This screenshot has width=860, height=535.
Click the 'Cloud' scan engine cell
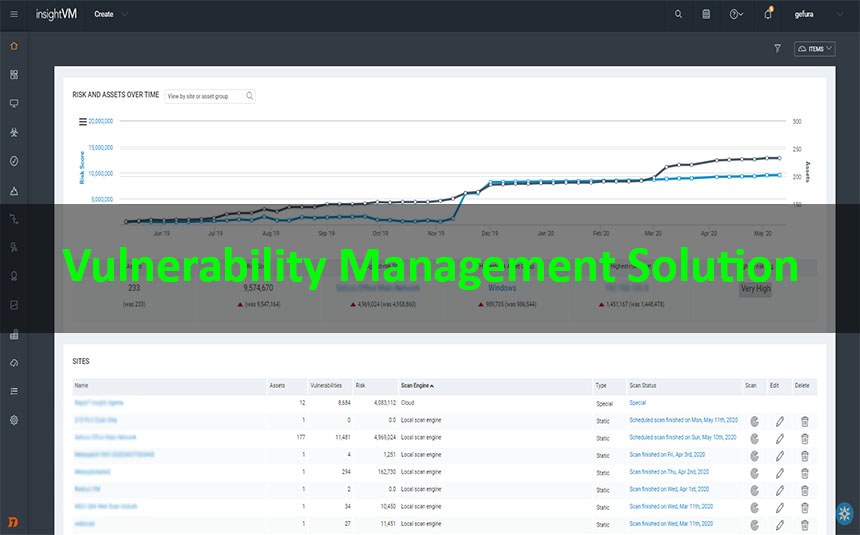click(408, 403)
